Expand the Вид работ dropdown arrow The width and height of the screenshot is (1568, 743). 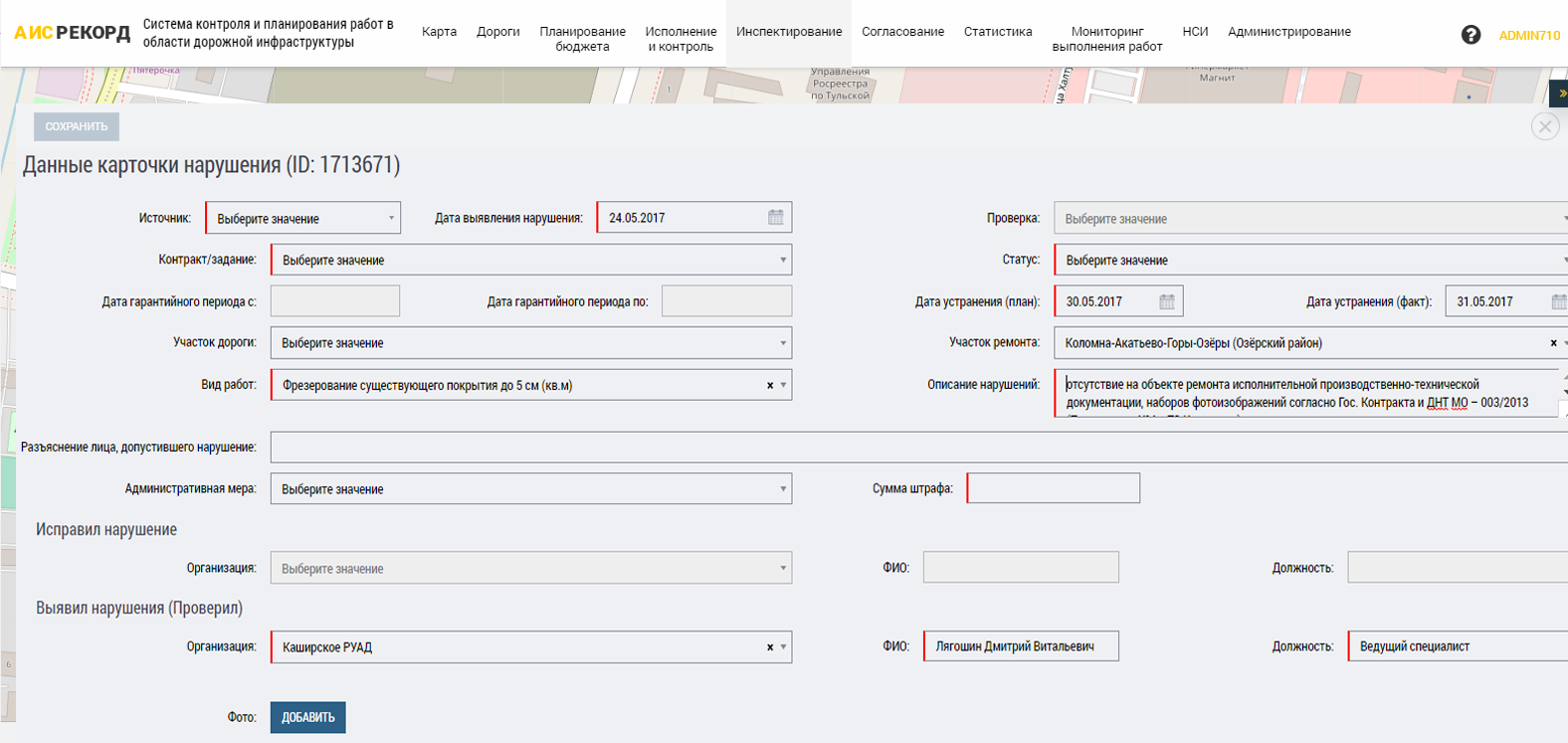point(784,385)
